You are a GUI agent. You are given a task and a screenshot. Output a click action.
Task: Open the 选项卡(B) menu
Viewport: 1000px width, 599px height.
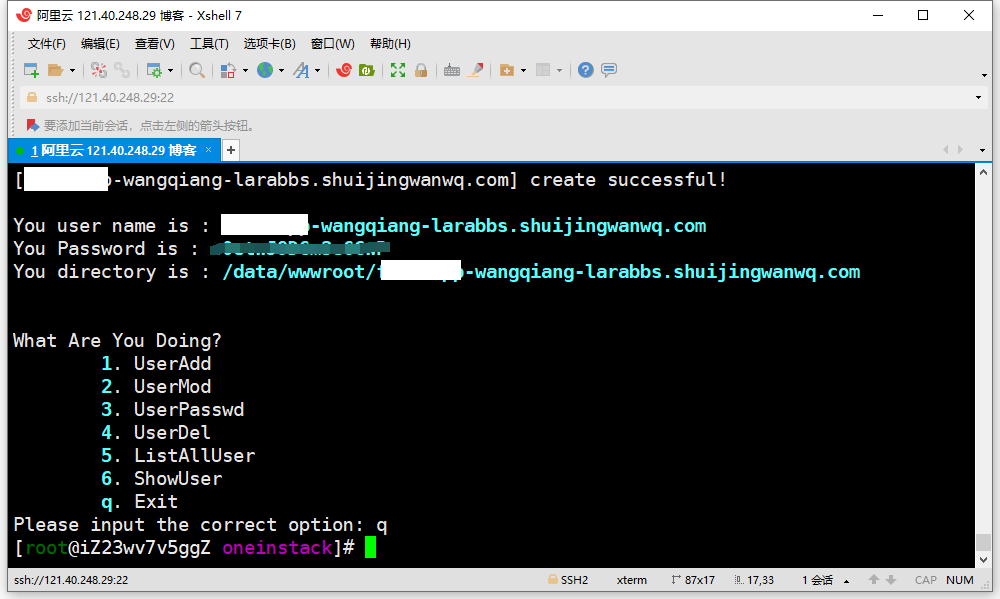[x=269, y=43]
